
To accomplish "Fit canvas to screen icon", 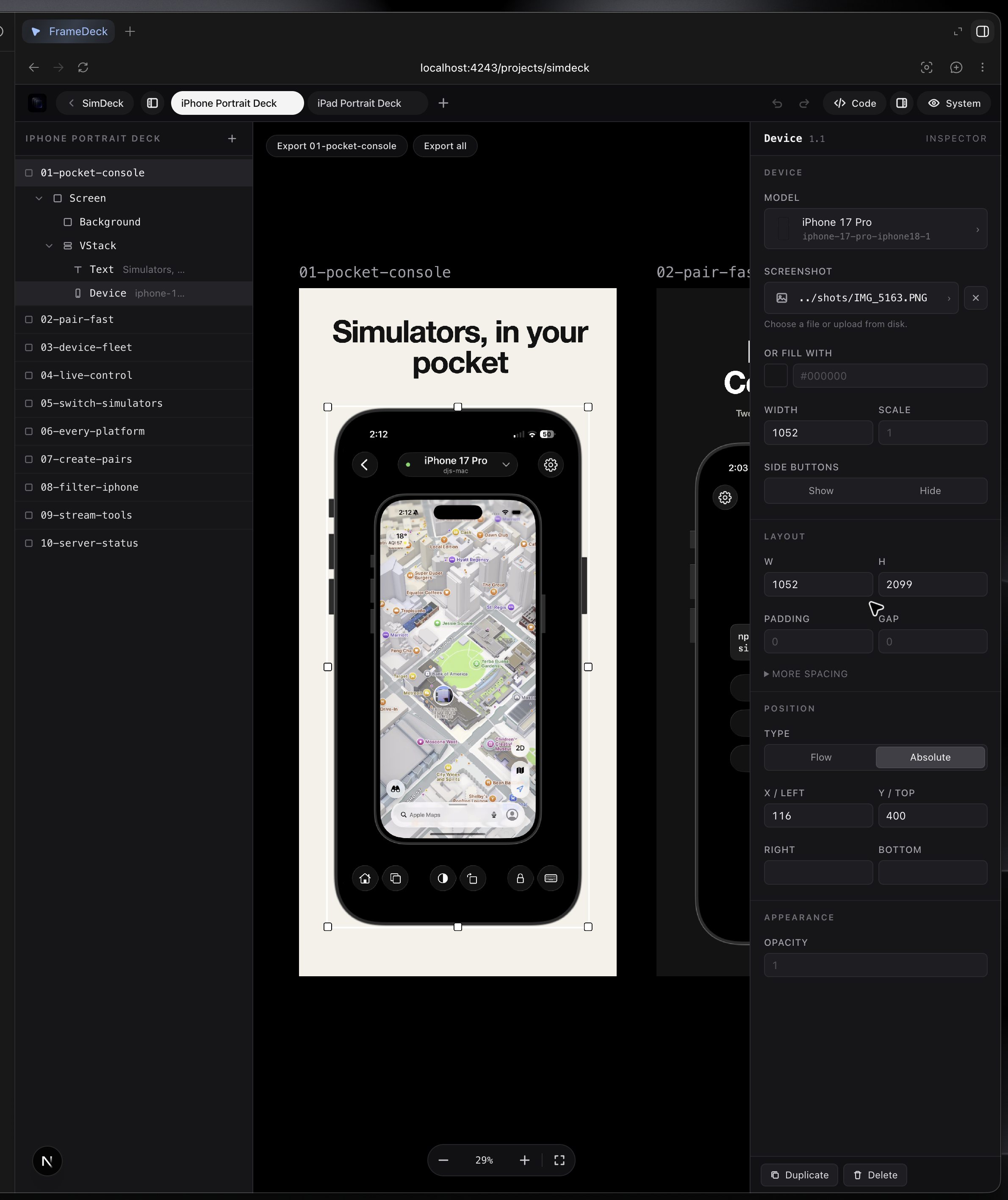I will 559,1160.
